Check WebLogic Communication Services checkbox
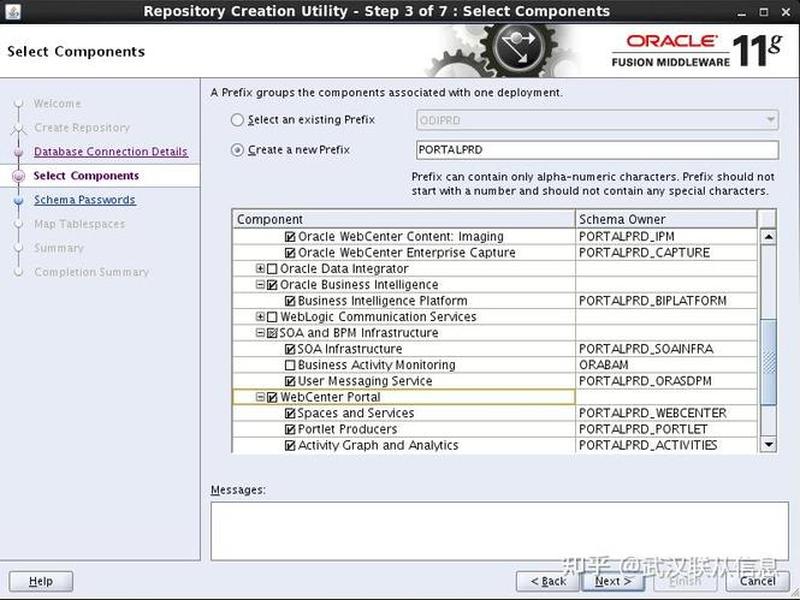This screenshot has width=800, height=600. 272,317
